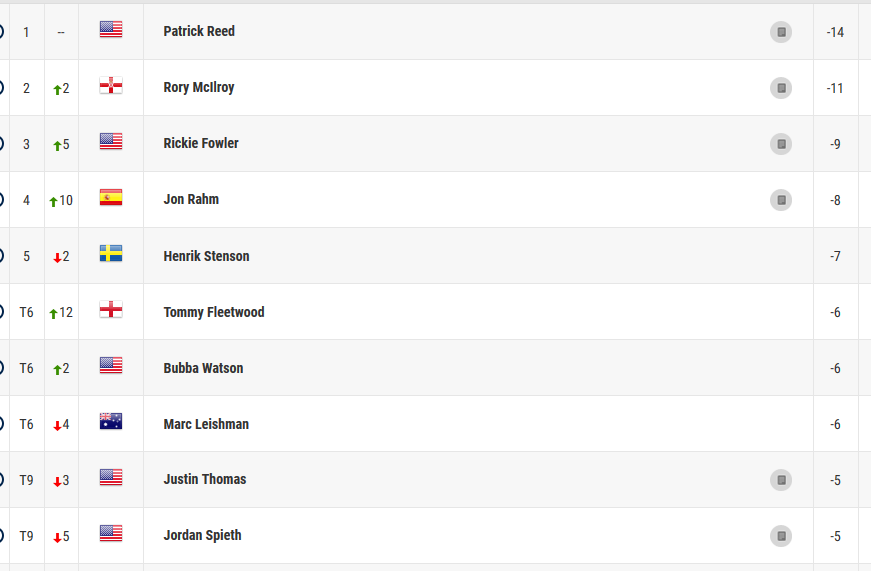871x571 pixels.
Task: Open the gray round icon in Justin Thomas's row
Action: tap(781, 480)
